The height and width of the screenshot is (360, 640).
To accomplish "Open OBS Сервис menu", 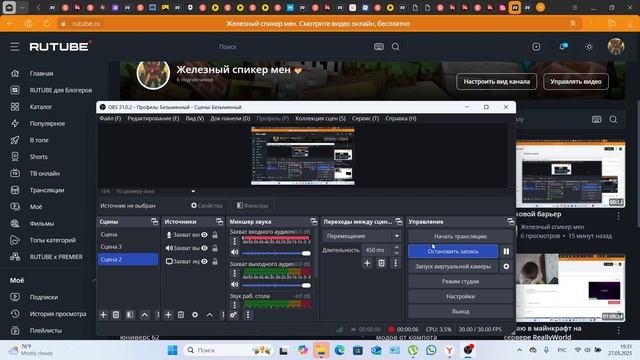I will 365,118.
